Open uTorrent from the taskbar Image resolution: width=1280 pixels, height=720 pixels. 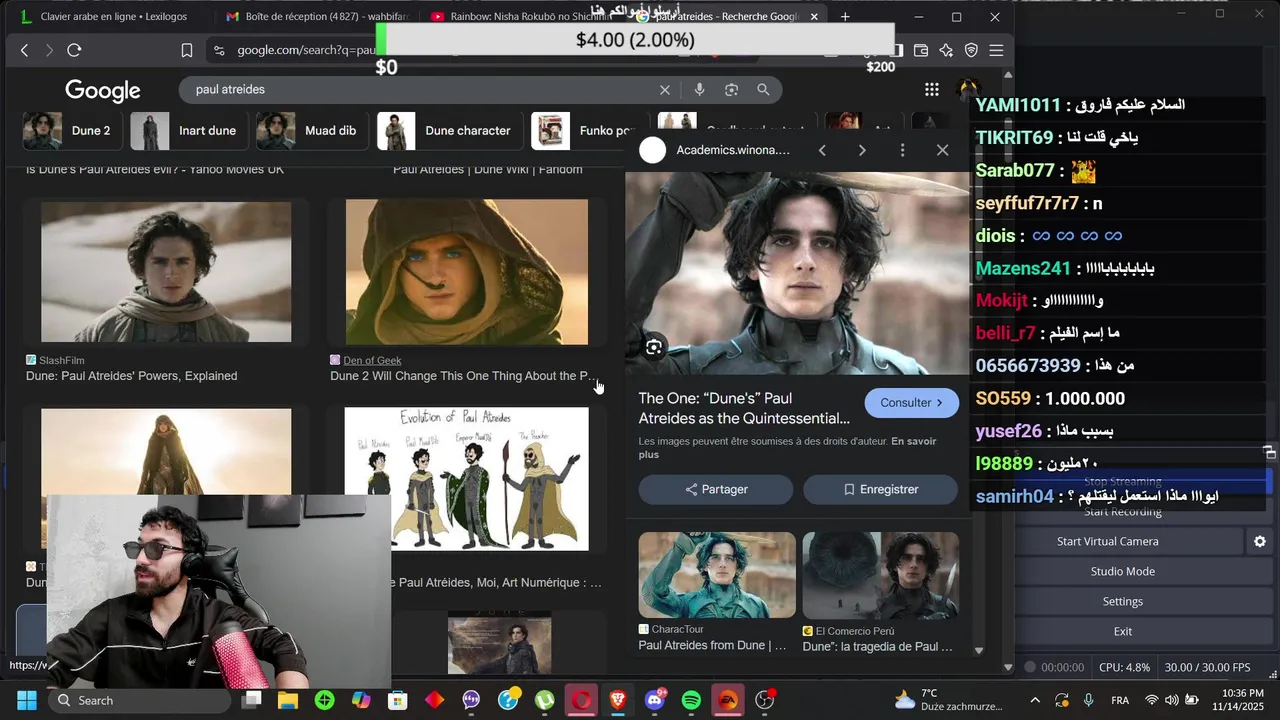(545, 700)
